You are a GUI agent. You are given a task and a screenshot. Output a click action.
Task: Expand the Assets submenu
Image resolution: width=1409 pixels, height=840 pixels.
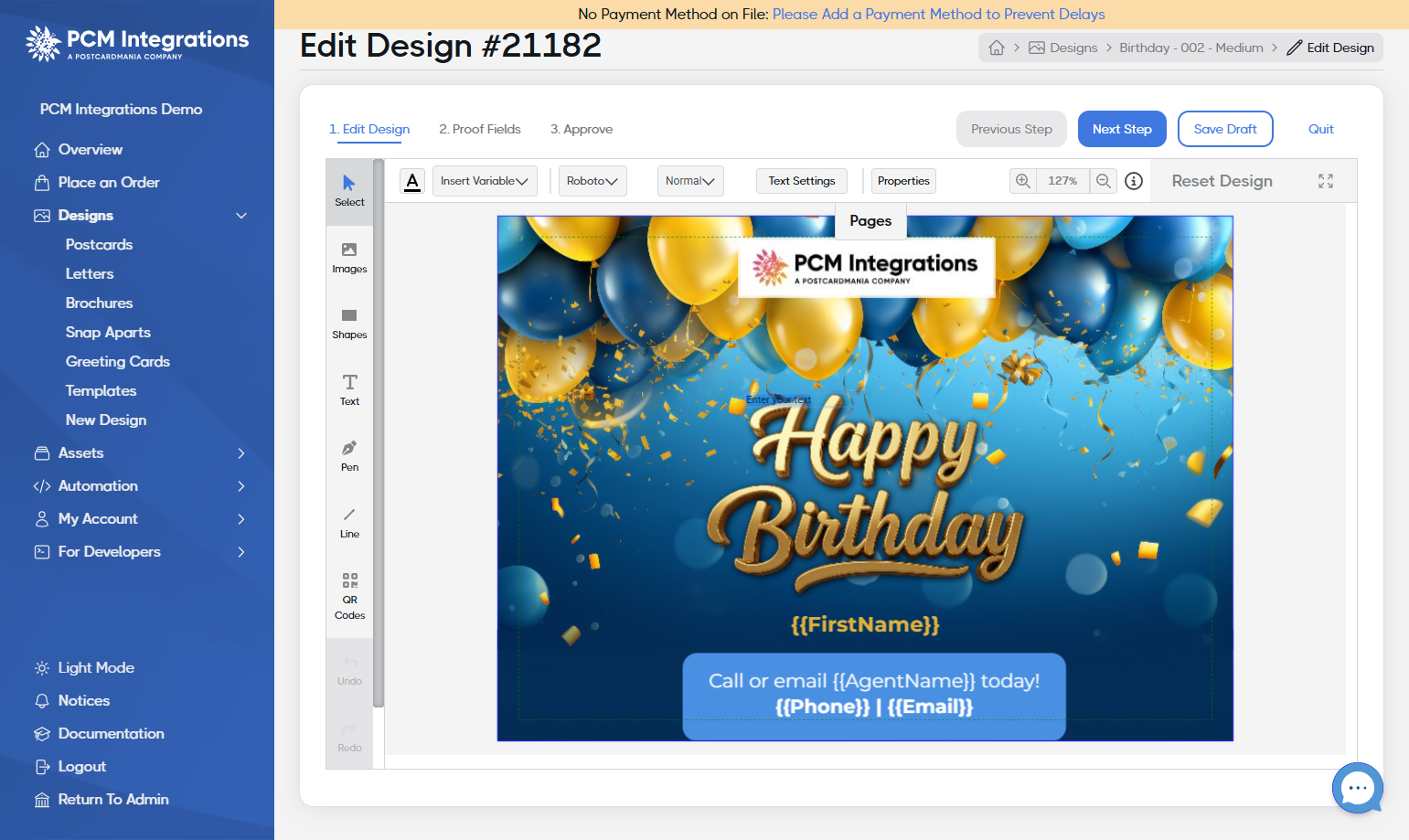[241, 453]
